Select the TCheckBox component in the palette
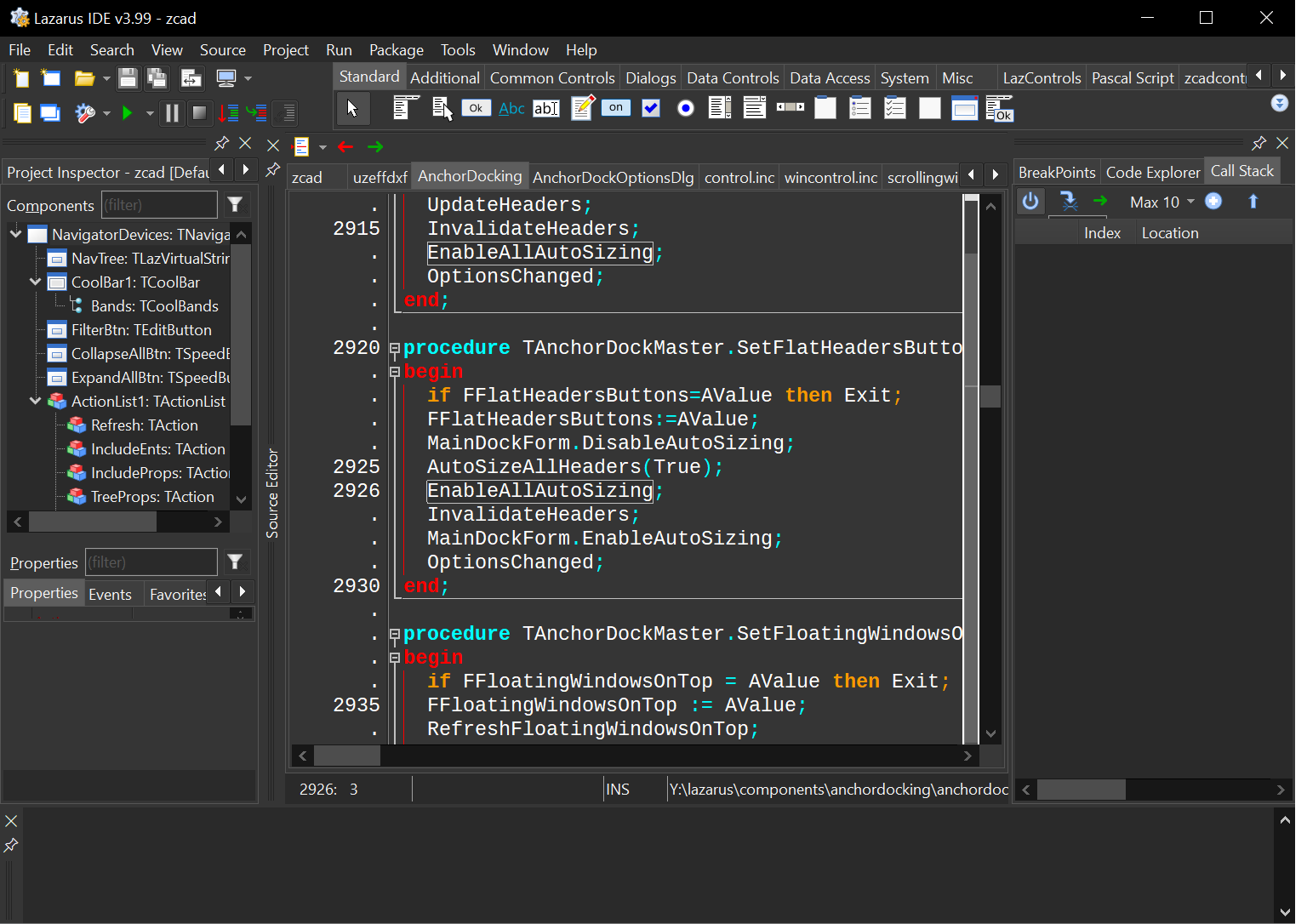This screenshot has width=1307, height=924. point(651,109)
